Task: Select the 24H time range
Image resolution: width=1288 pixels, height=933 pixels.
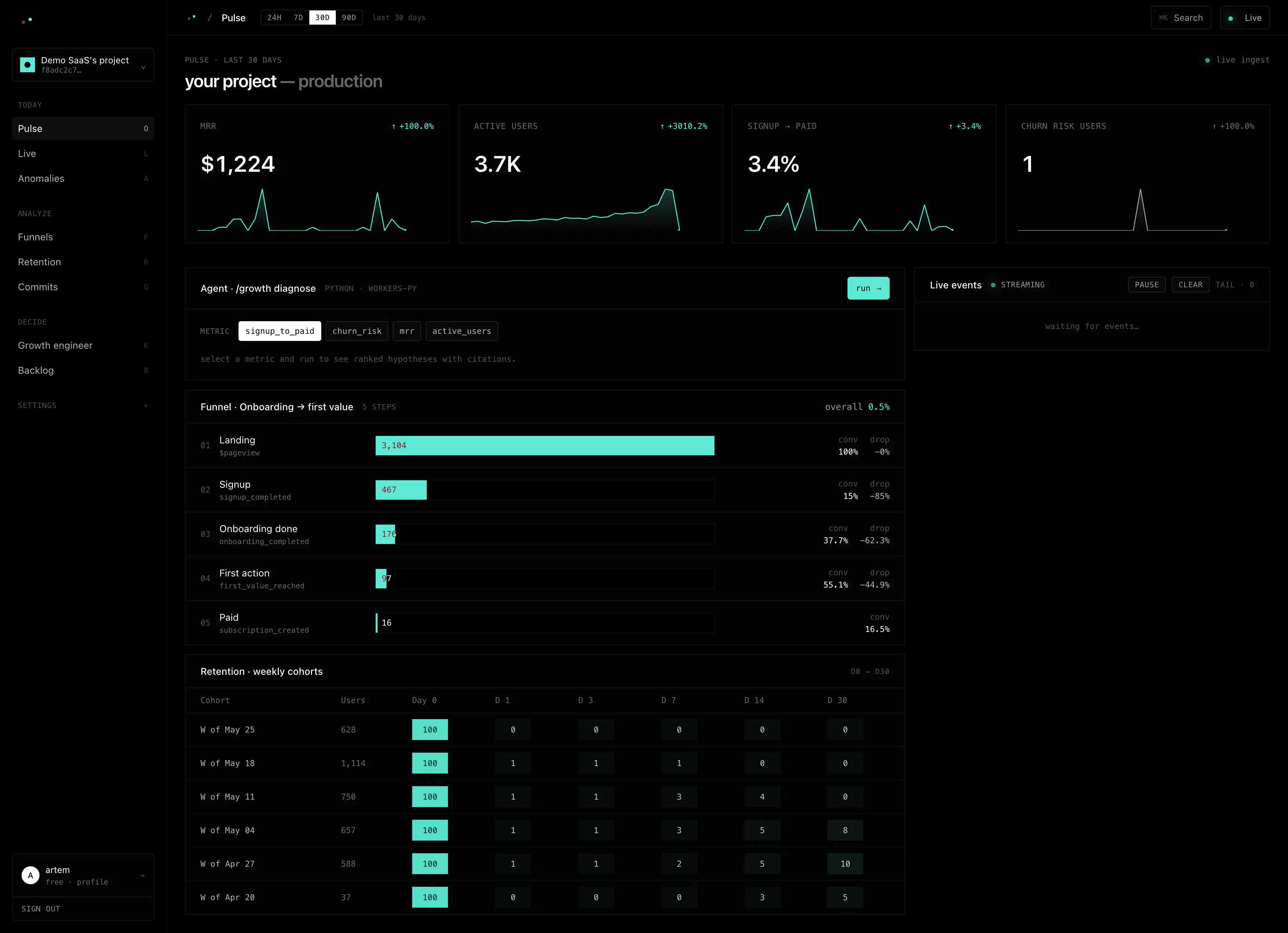Action: [x=274, y=18]
